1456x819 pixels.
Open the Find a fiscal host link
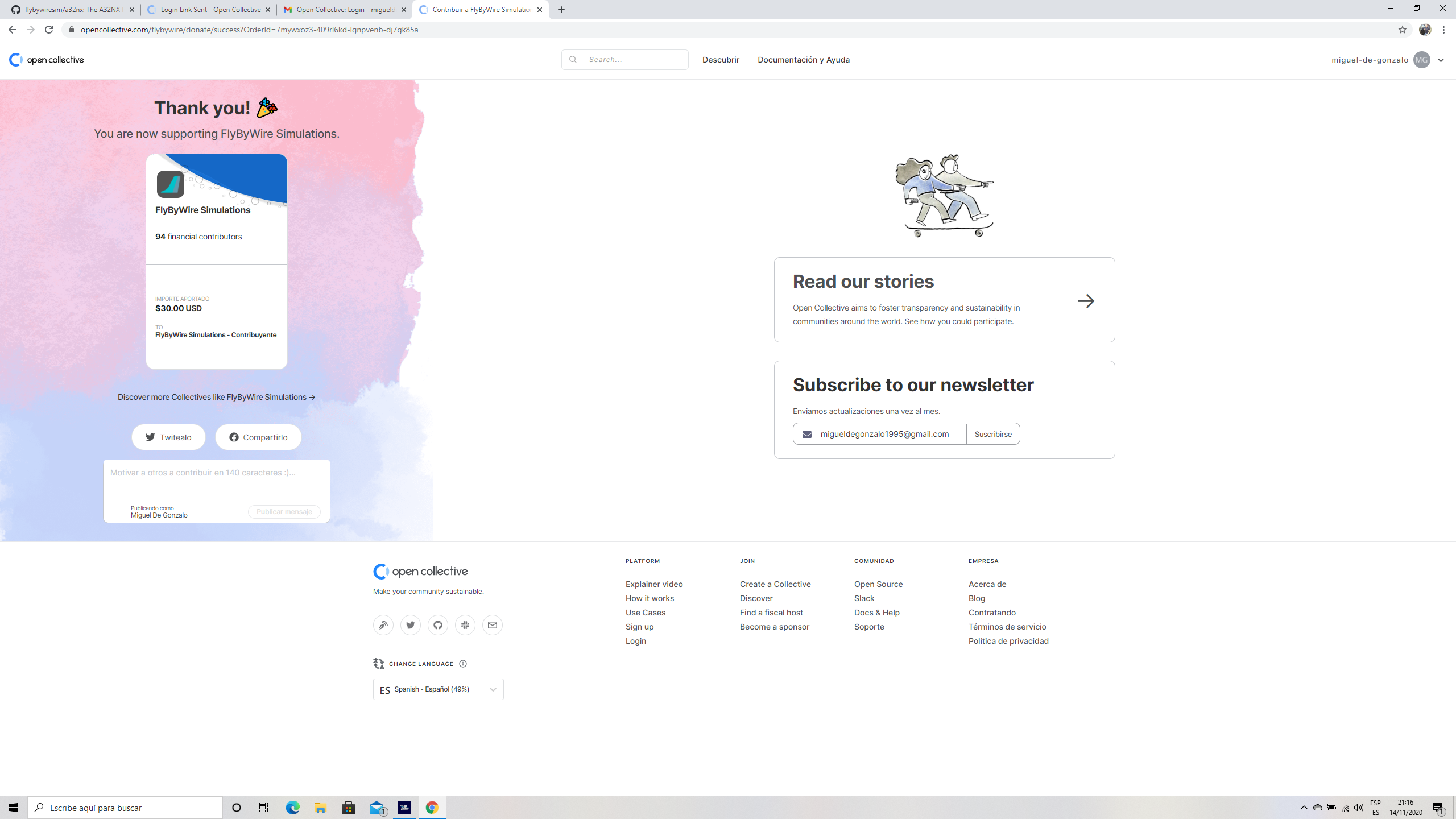pos(771,613)
